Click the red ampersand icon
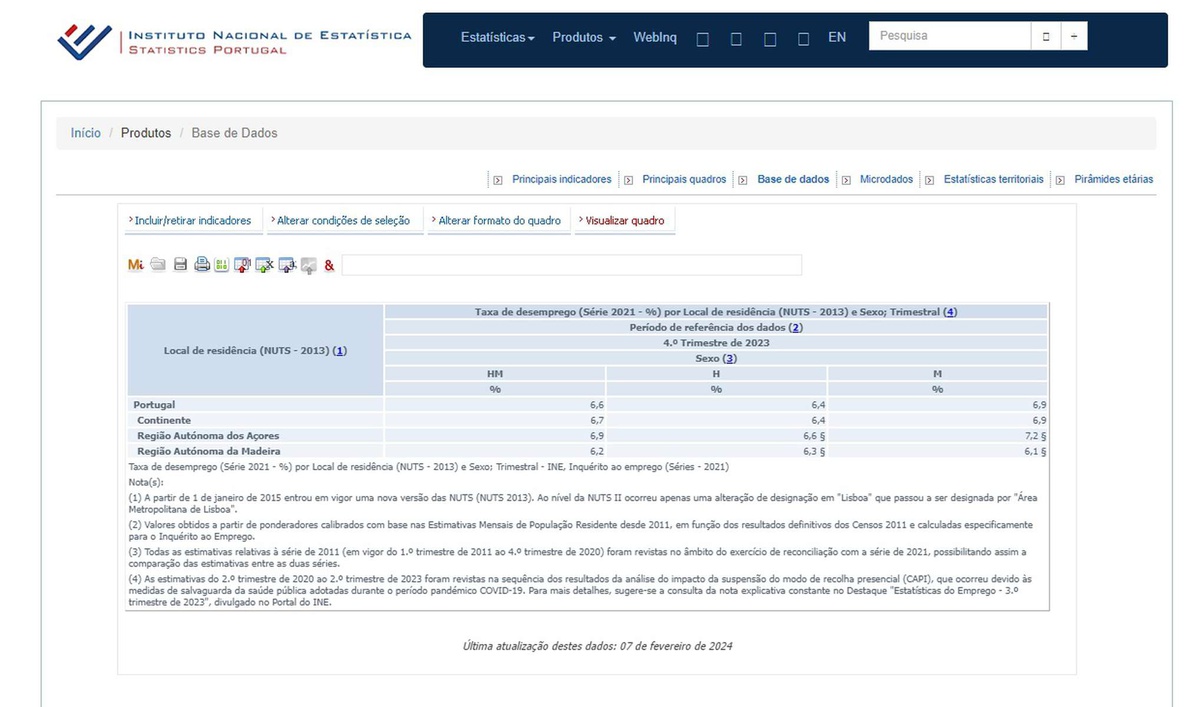The height and width of the screenshot is (707, 1200). (x=329, y=265)
